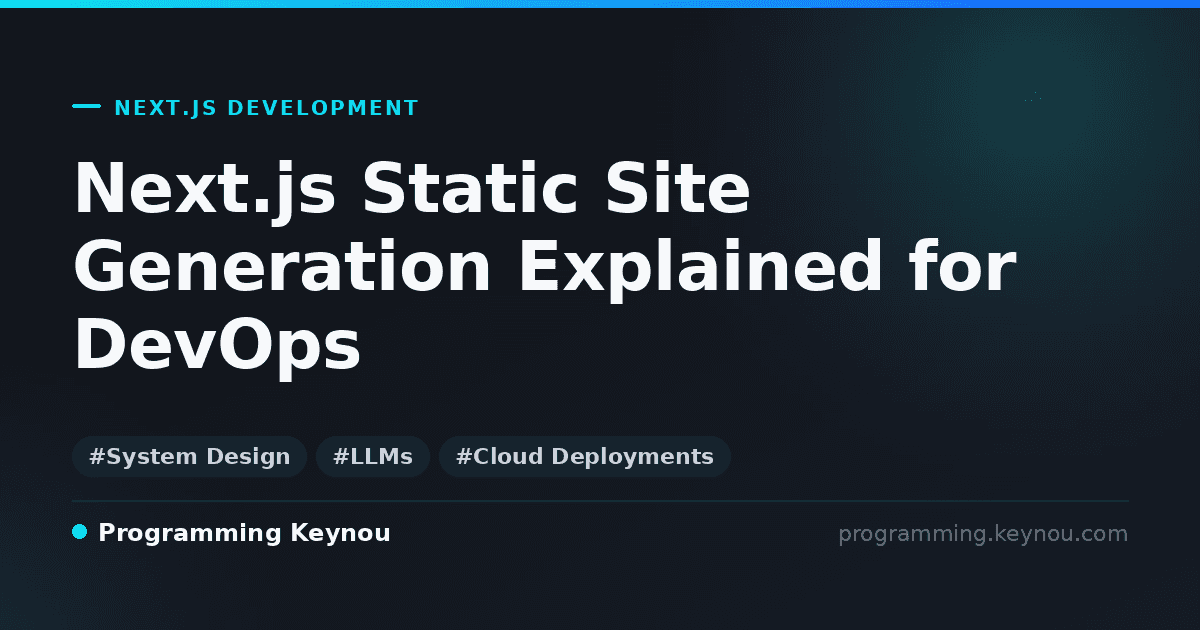Open the #Cloud Deployments tag
Image resolution: width=1200 pixels, height=630 pixels.
point(585,457)
